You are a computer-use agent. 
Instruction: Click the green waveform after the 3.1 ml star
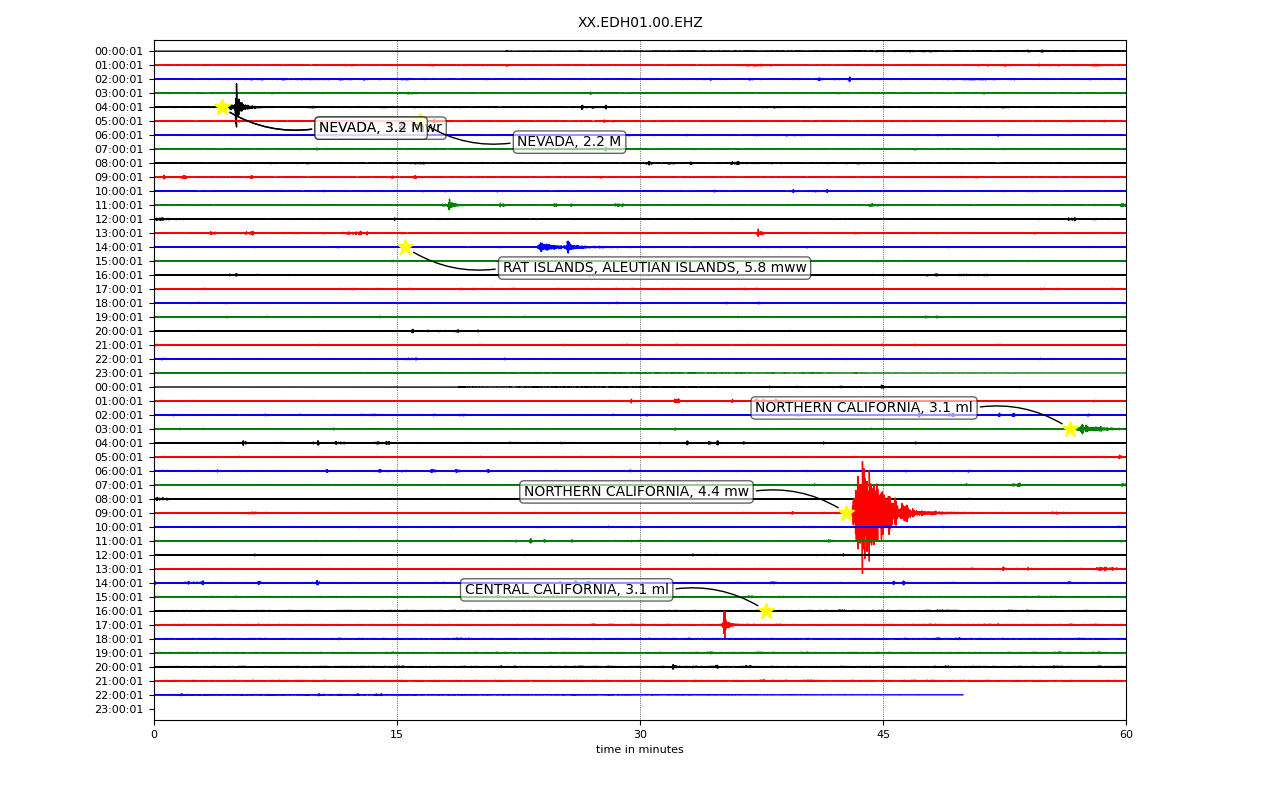tap(1090, 429)
